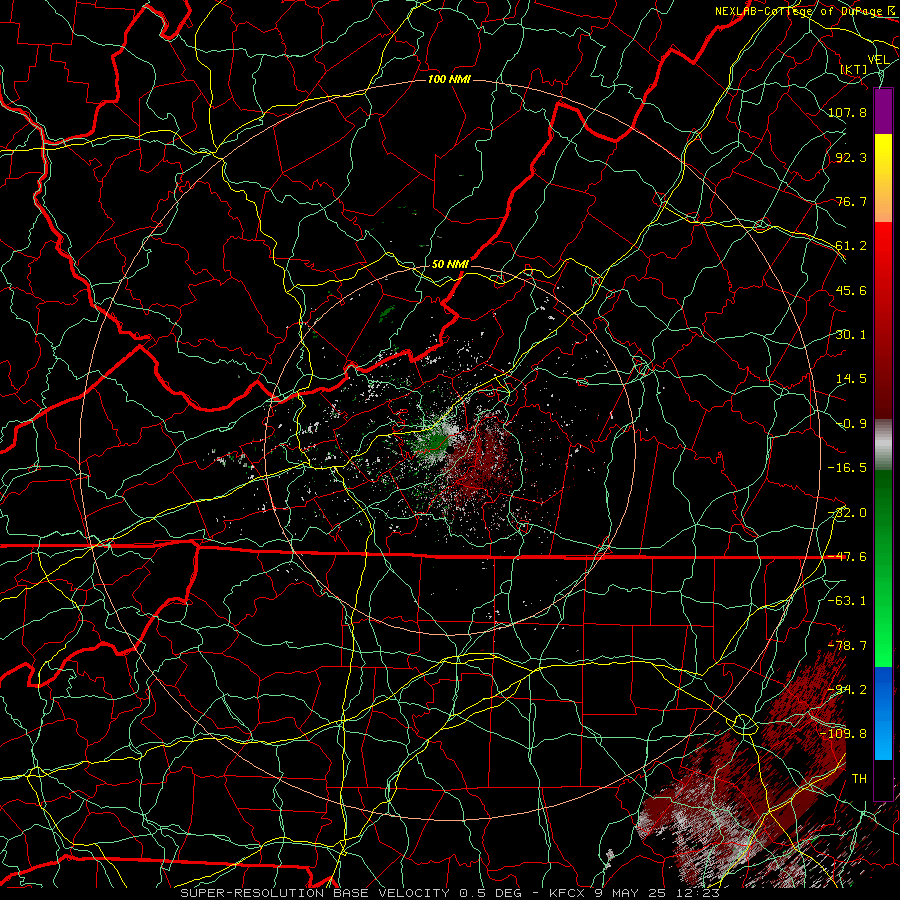Click the [KT] units label
Screen dimensions: 900x900
click(x=854, y=69)
